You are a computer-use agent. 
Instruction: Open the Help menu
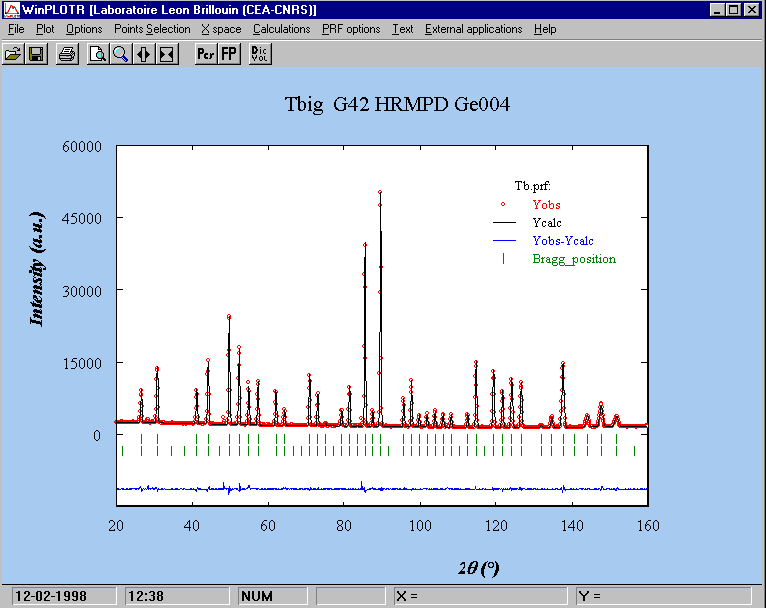[545, 29]
